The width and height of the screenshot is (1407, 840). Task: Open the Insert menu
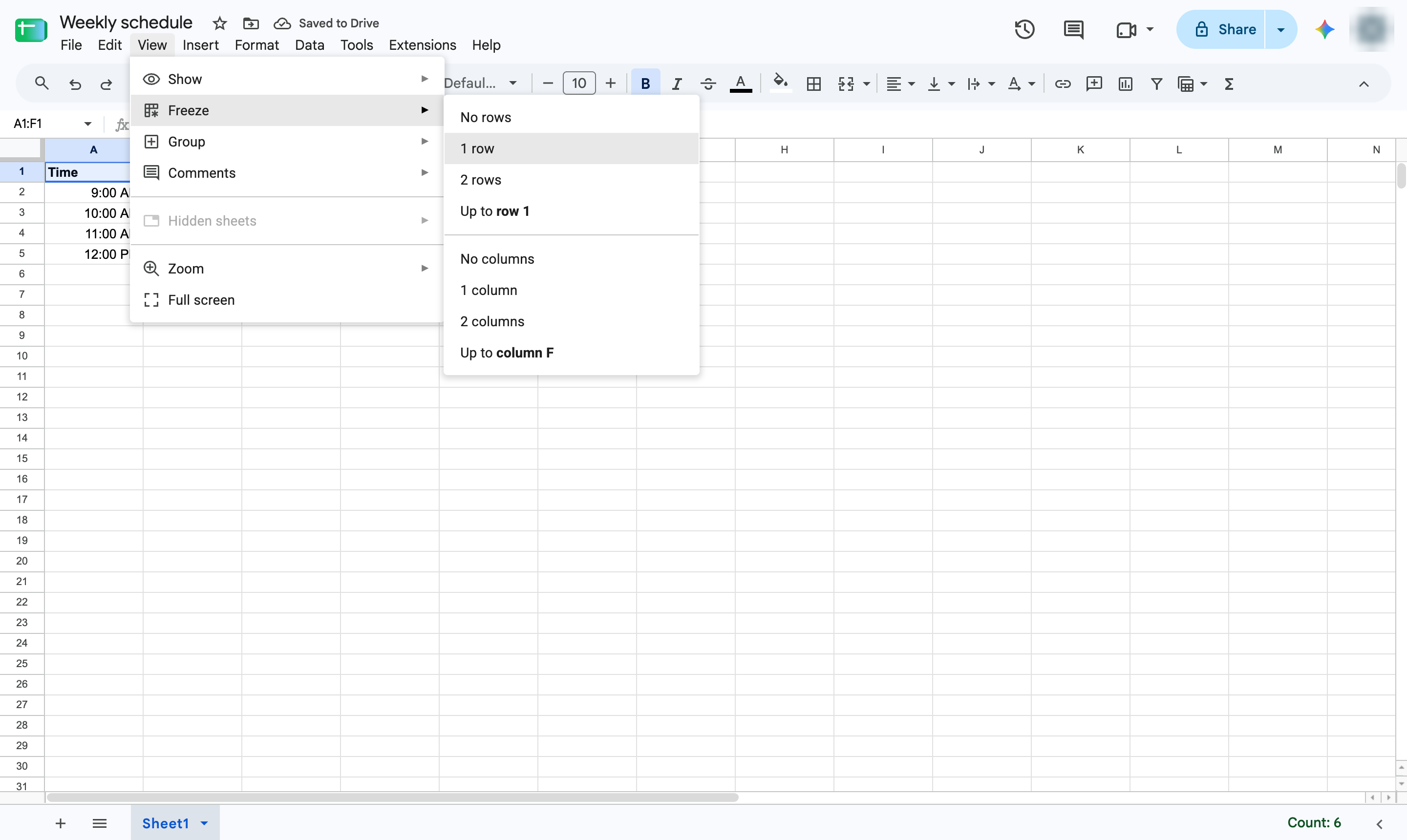(x=200, y=45)
